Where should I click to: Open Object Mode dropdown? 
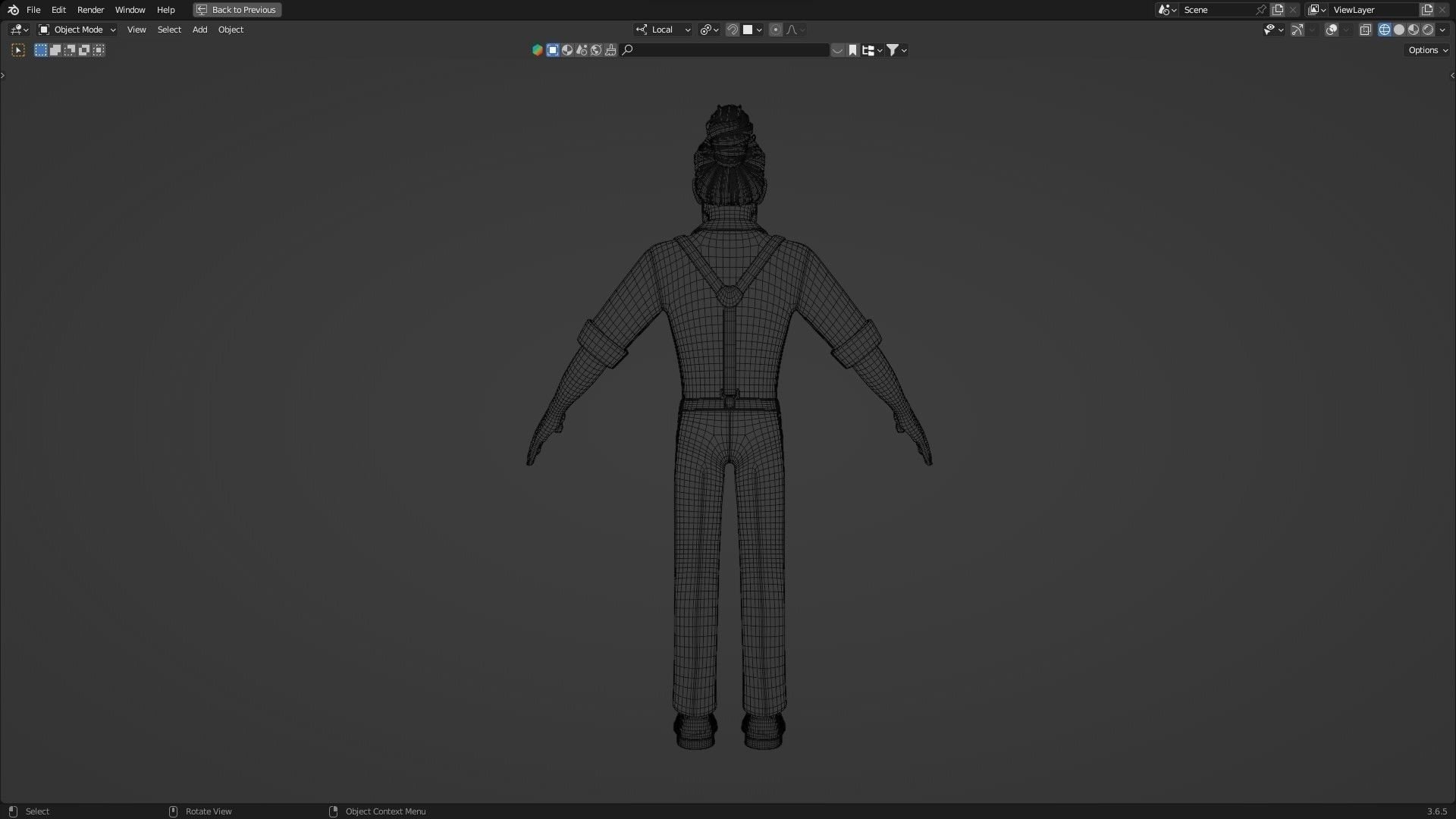[77, 30]
